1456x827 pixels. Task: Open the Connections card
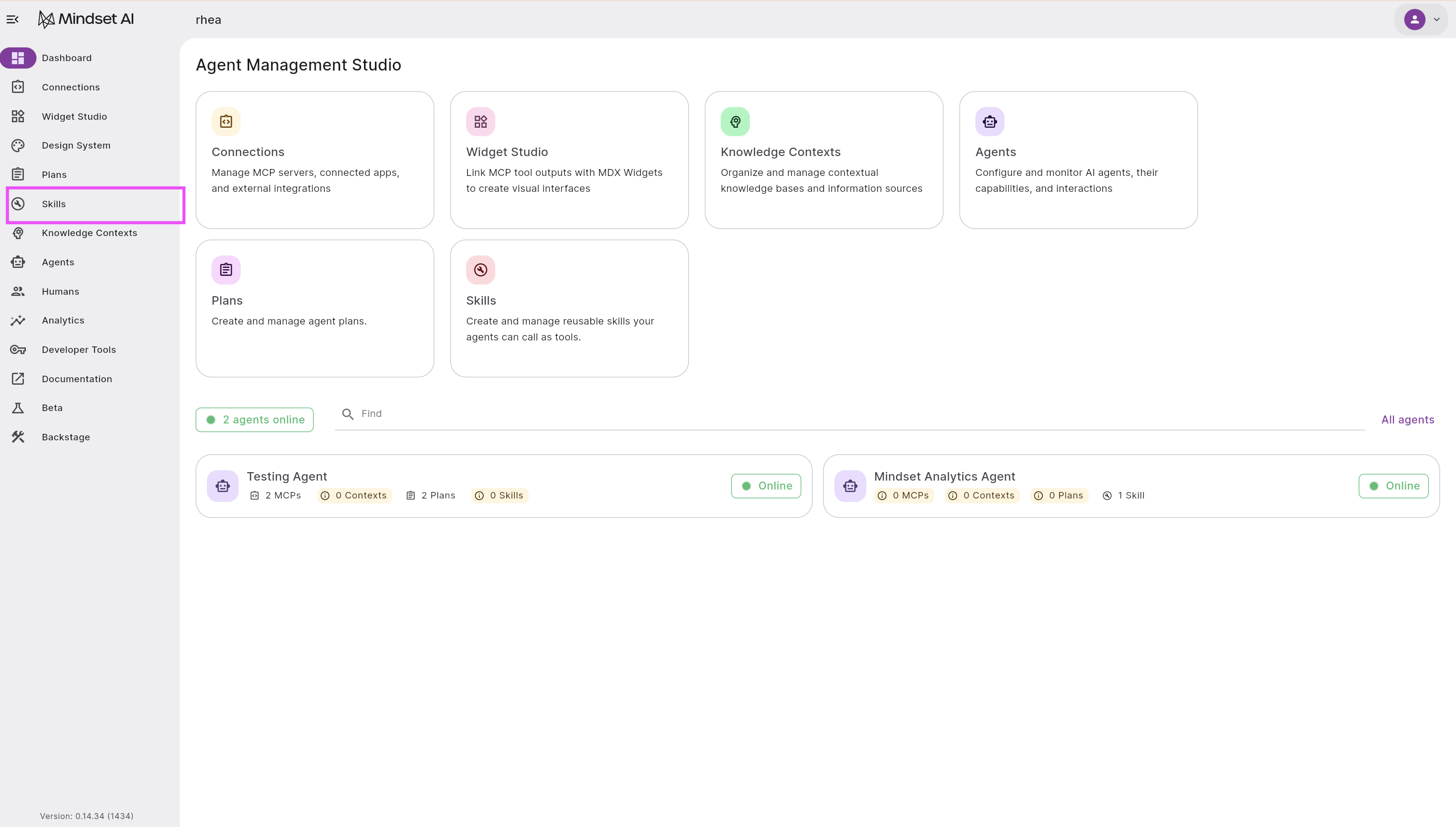[315, 160]
